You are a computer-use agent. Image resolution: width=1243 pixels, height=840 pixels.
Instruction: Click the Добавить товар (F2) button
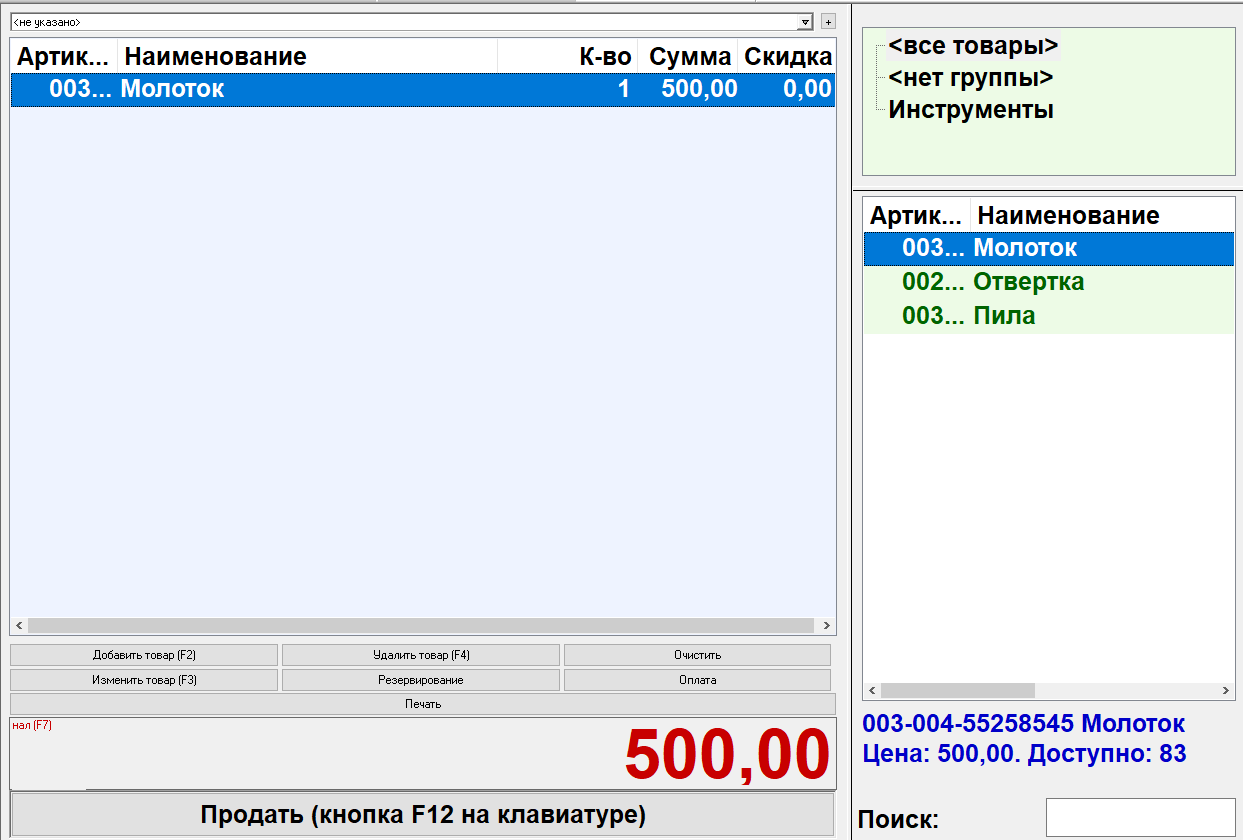click(144, 655)
